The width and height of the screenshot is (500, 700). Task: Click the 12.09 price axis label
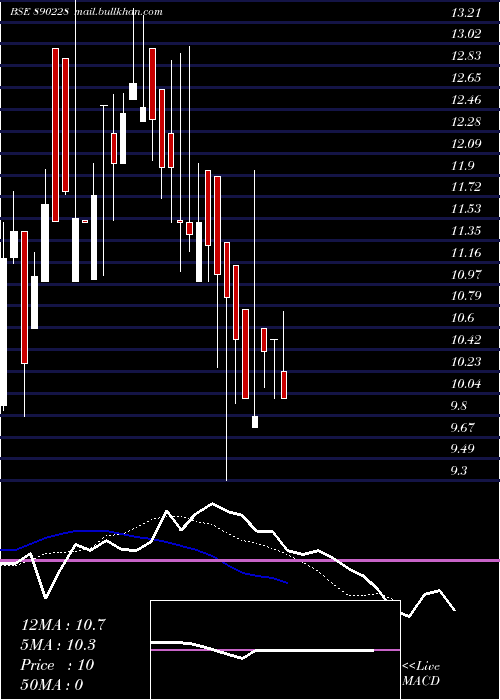[466, 144]
